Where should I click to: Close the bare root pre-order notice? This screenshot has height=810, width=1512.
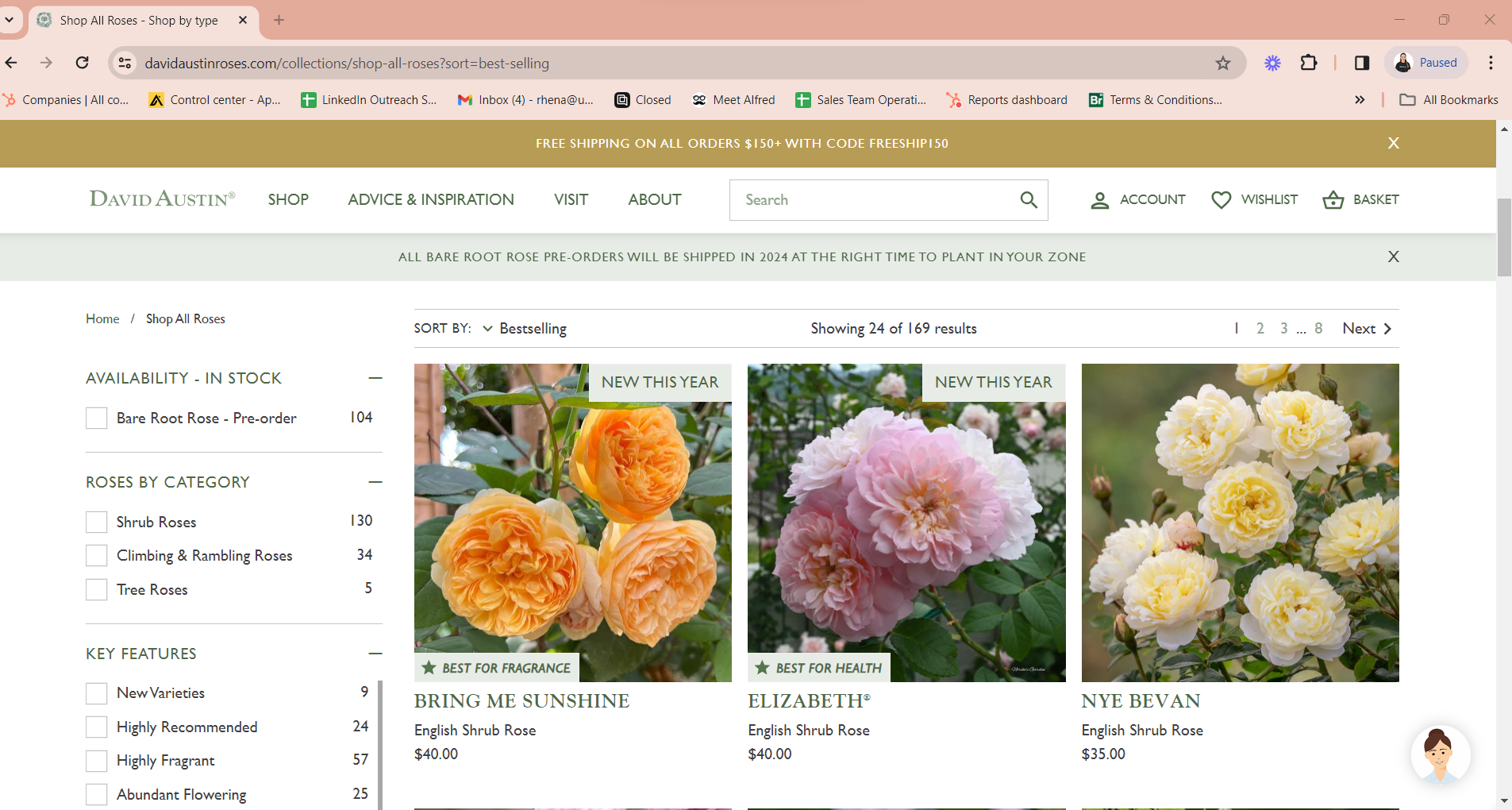tap(1394, 256)
